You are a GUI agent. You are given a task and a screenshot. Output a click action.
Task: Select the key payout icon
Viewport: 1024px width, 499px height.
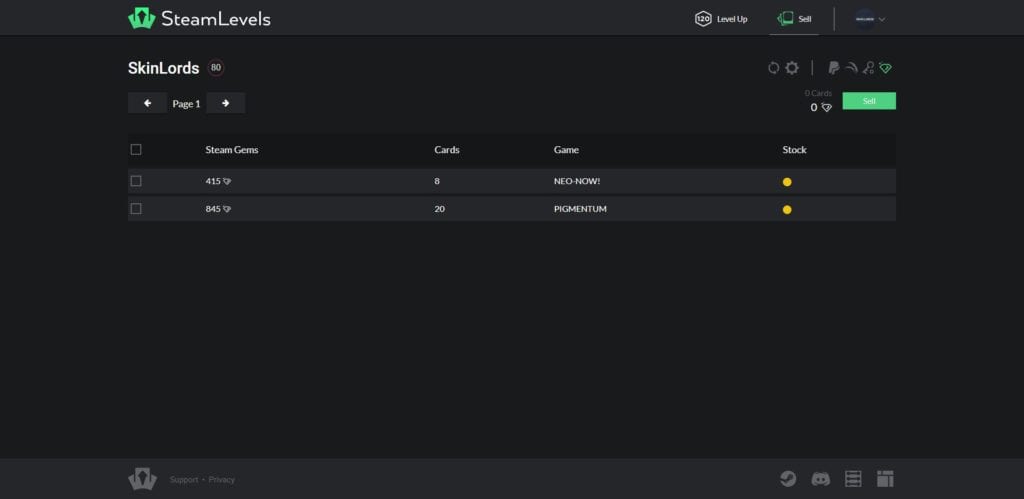coord(868,68)
